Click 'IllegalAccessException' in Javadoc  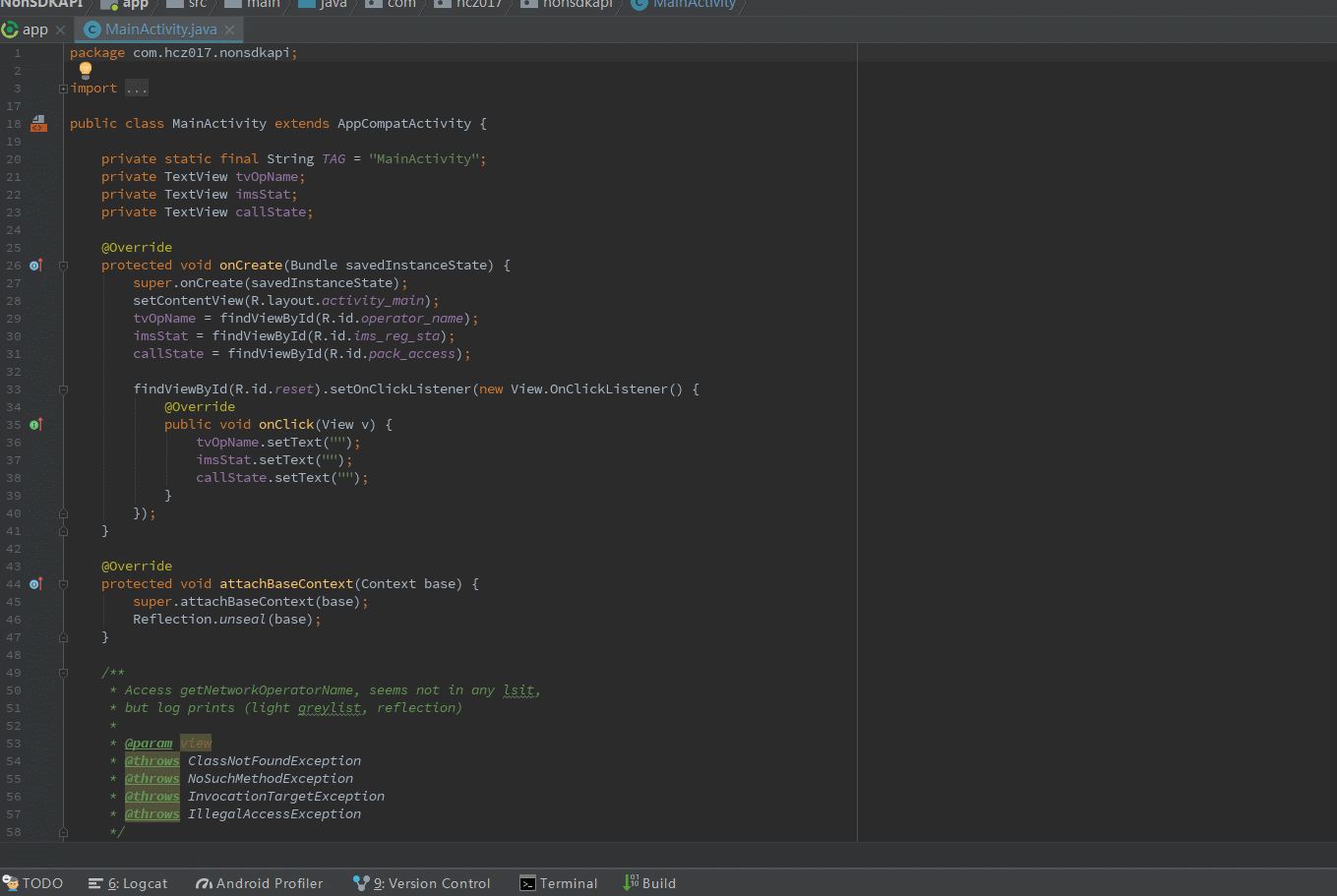click(x=274, y=814)
